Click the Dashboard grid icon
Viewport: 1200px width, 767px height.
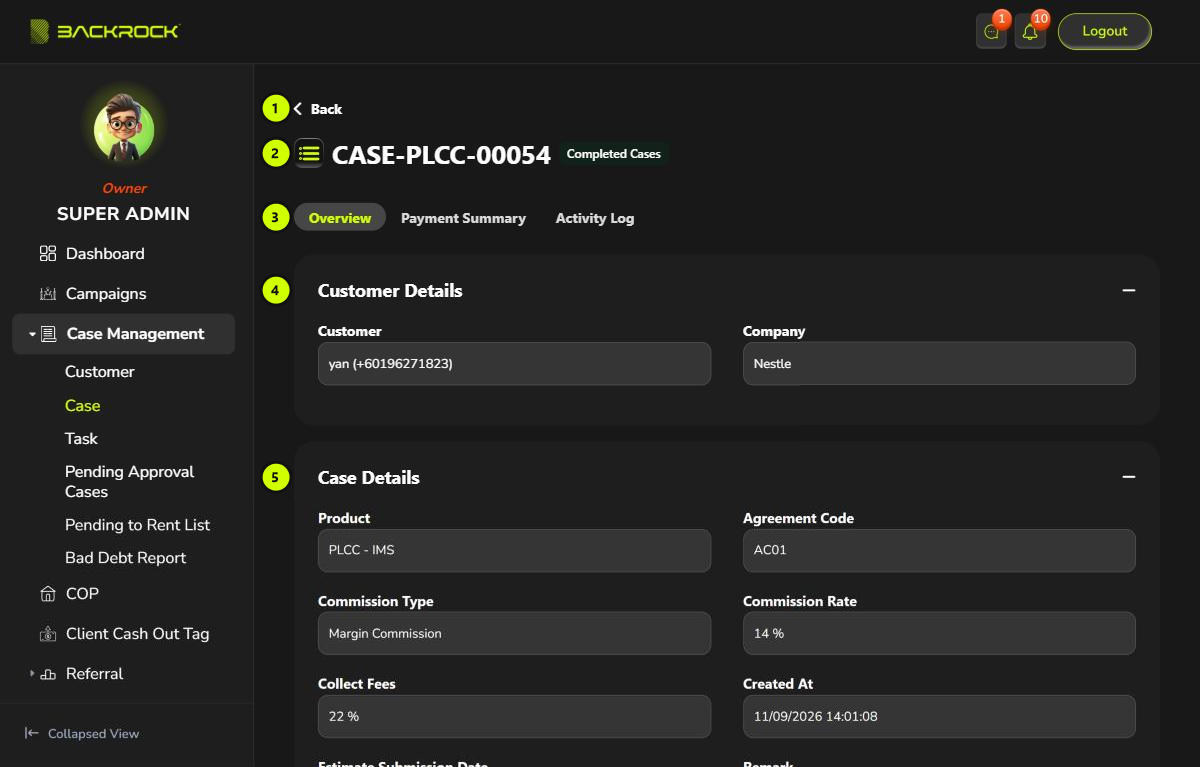tap(48, 254)
